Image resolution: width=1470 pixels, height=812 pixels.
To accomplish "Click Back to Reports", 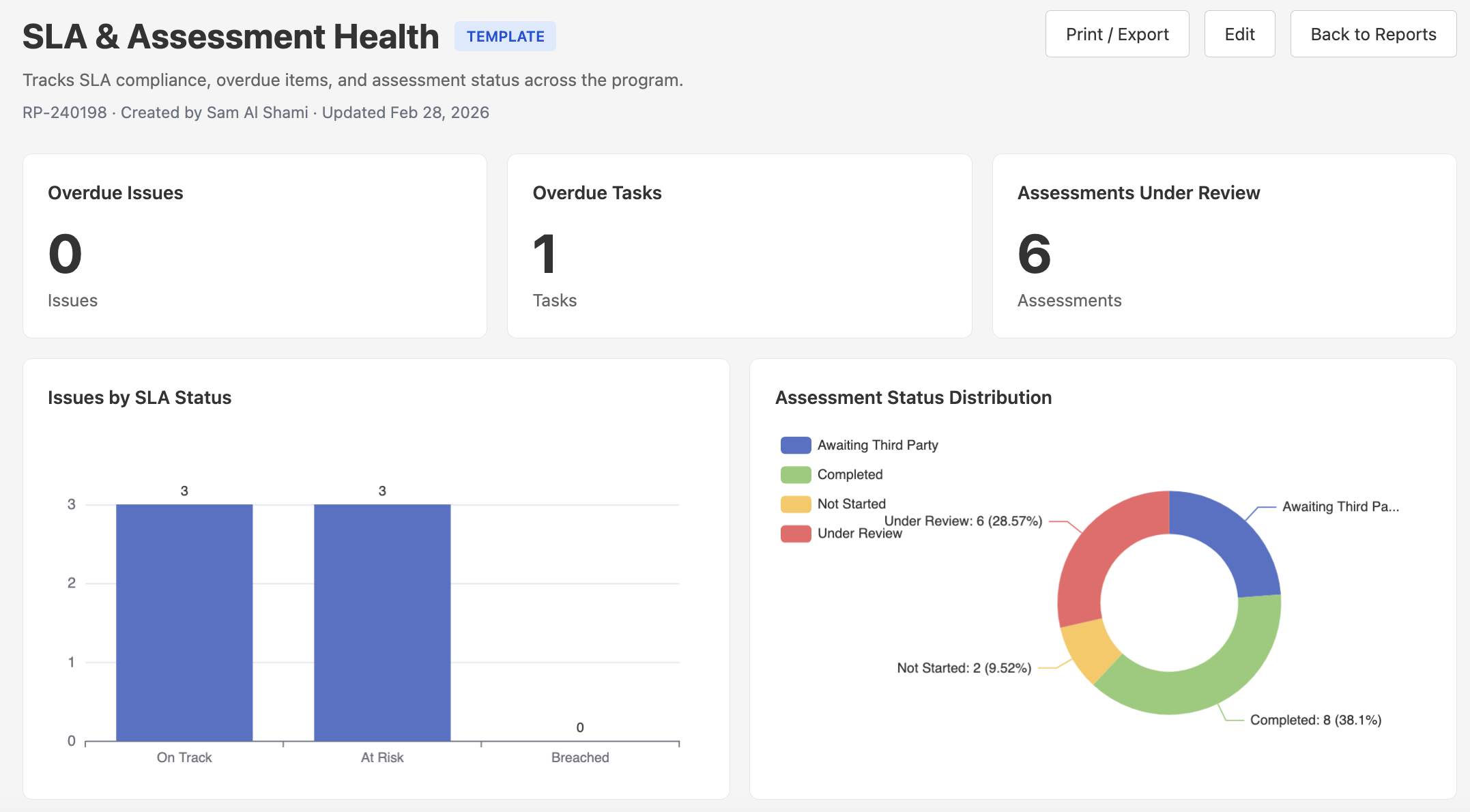I will coord(1373,33).
